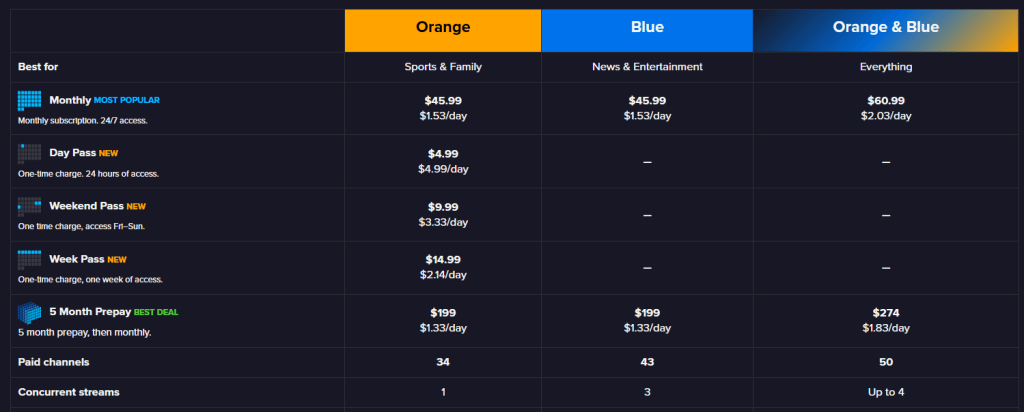The height and width of the screenshot is (412, 1024).
Task: Click the 5 Month Prepay cube icon
Action: coord(29,312)
